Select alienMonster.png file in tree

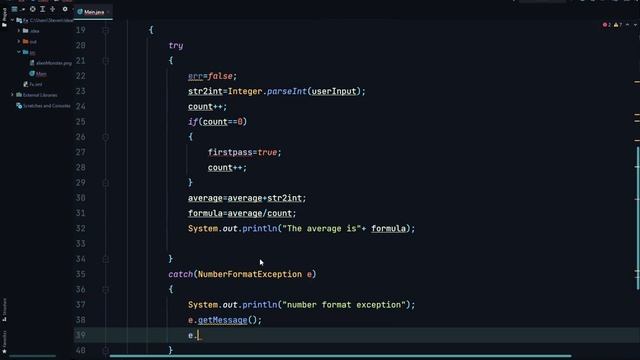coord(51,63)
